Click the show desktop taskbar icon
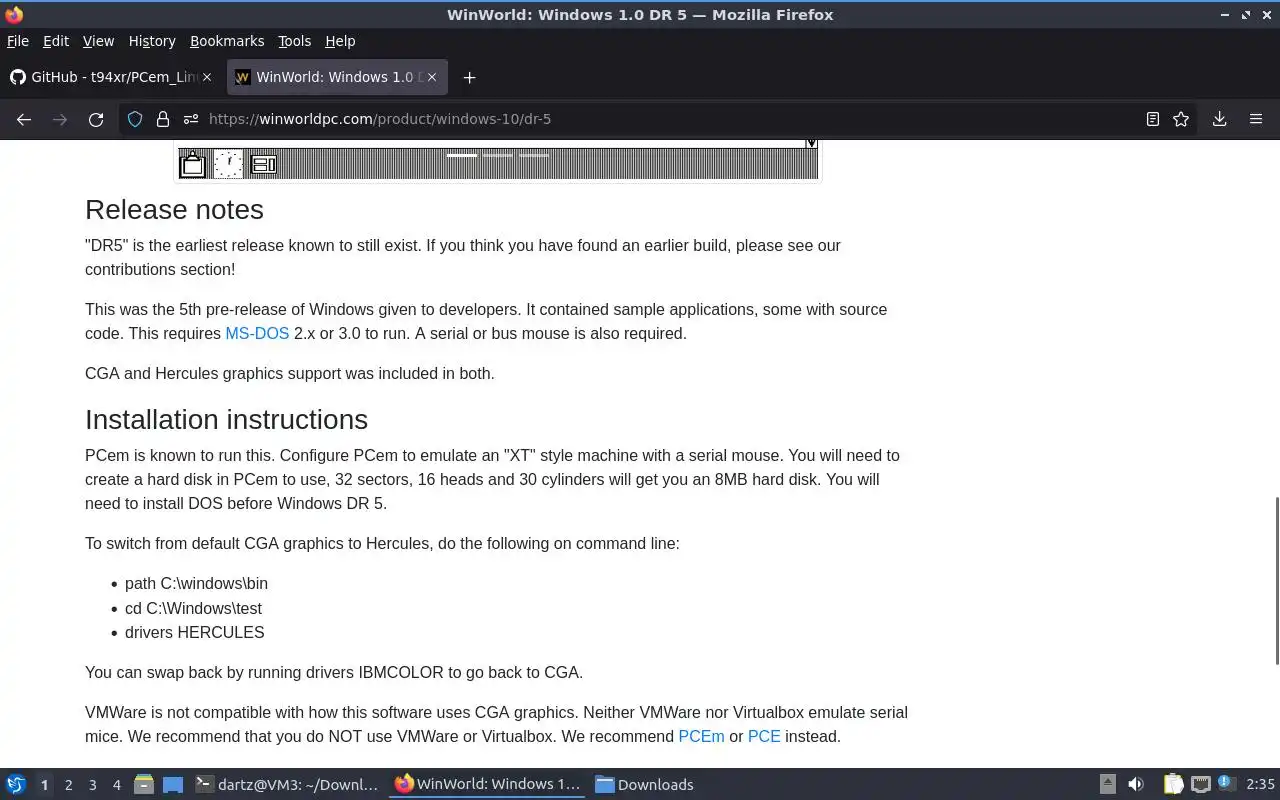The height and width of the screenshot is (800, 1280). click(x=173, y=785)
